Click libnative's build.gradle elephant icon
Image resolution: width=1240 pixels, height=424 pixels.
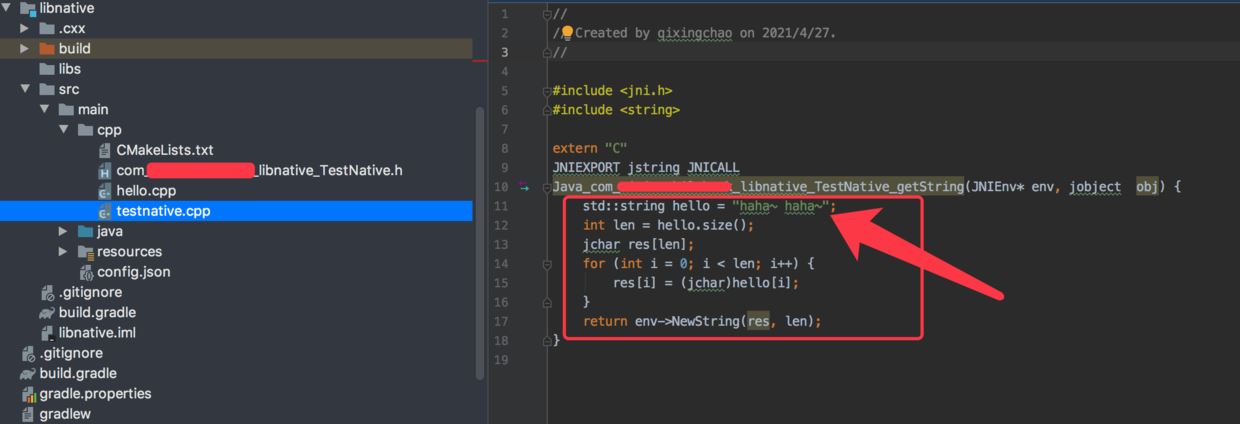(47, 313)
